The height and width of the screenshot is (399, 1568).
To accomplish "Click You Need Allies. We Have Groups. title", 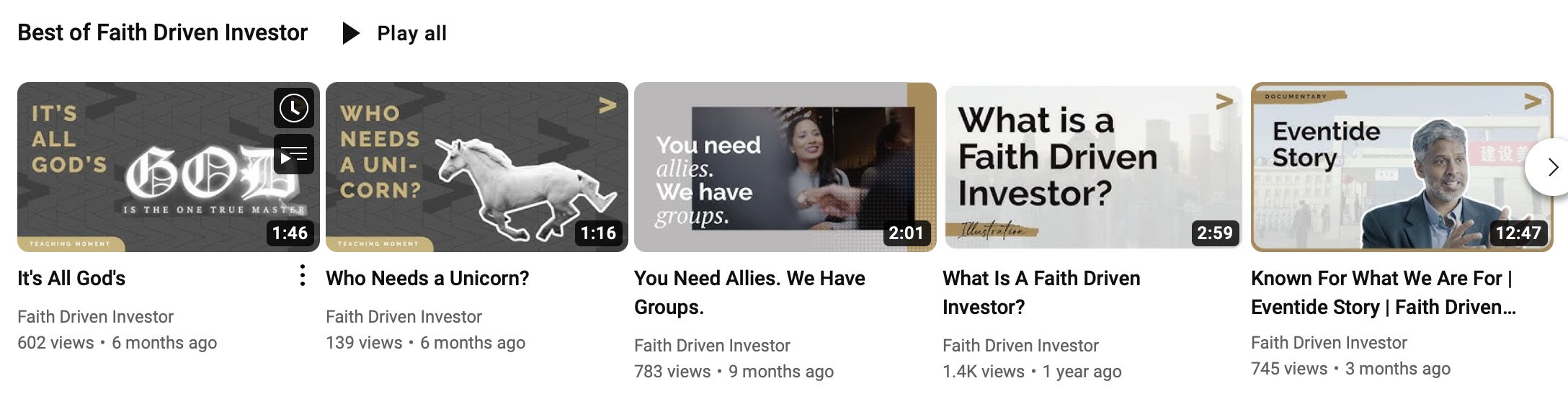I will coord(749,292).
